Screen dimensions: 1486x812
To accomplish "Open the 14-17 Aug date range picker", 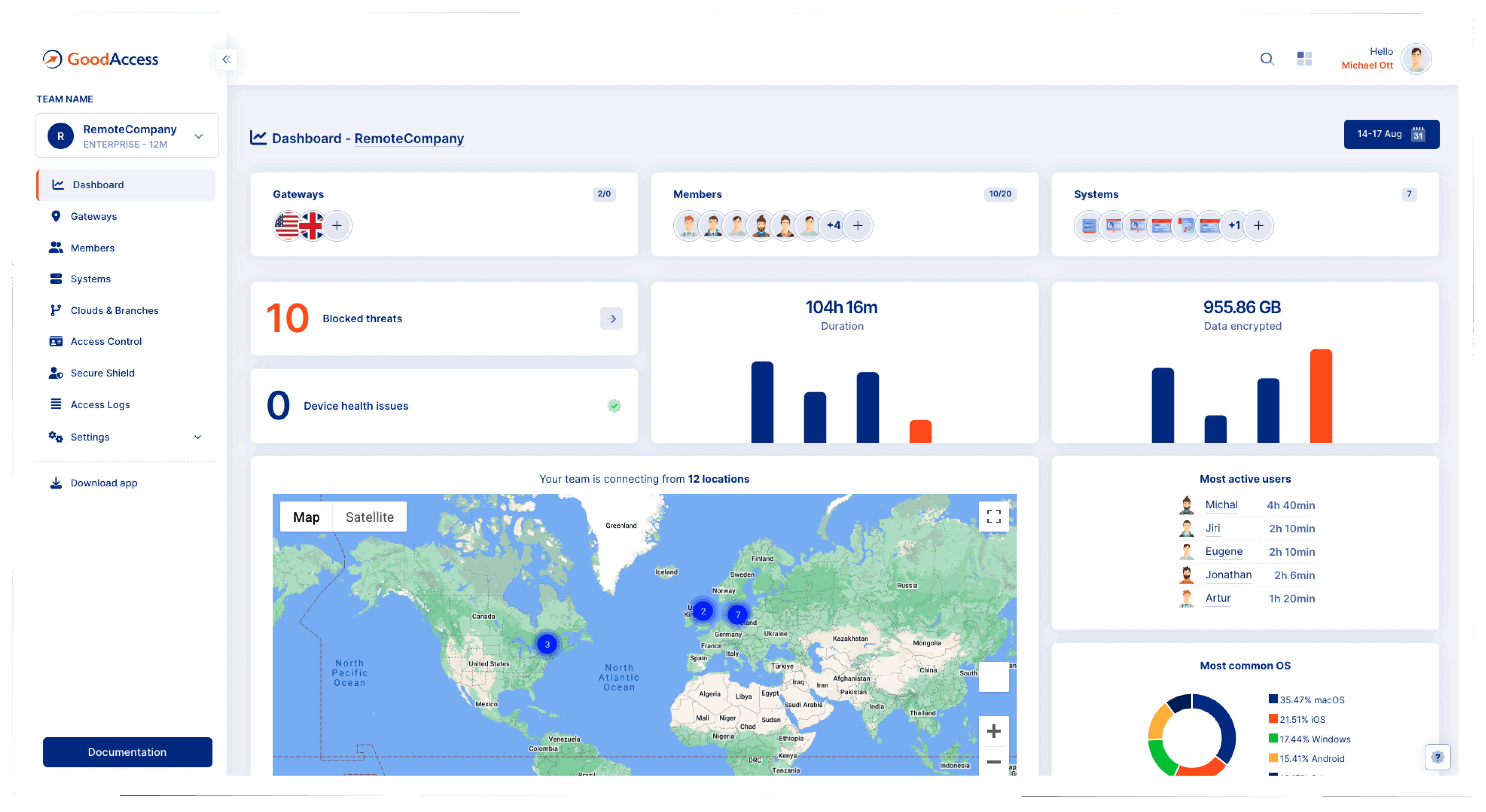I will coord(1391,134).
